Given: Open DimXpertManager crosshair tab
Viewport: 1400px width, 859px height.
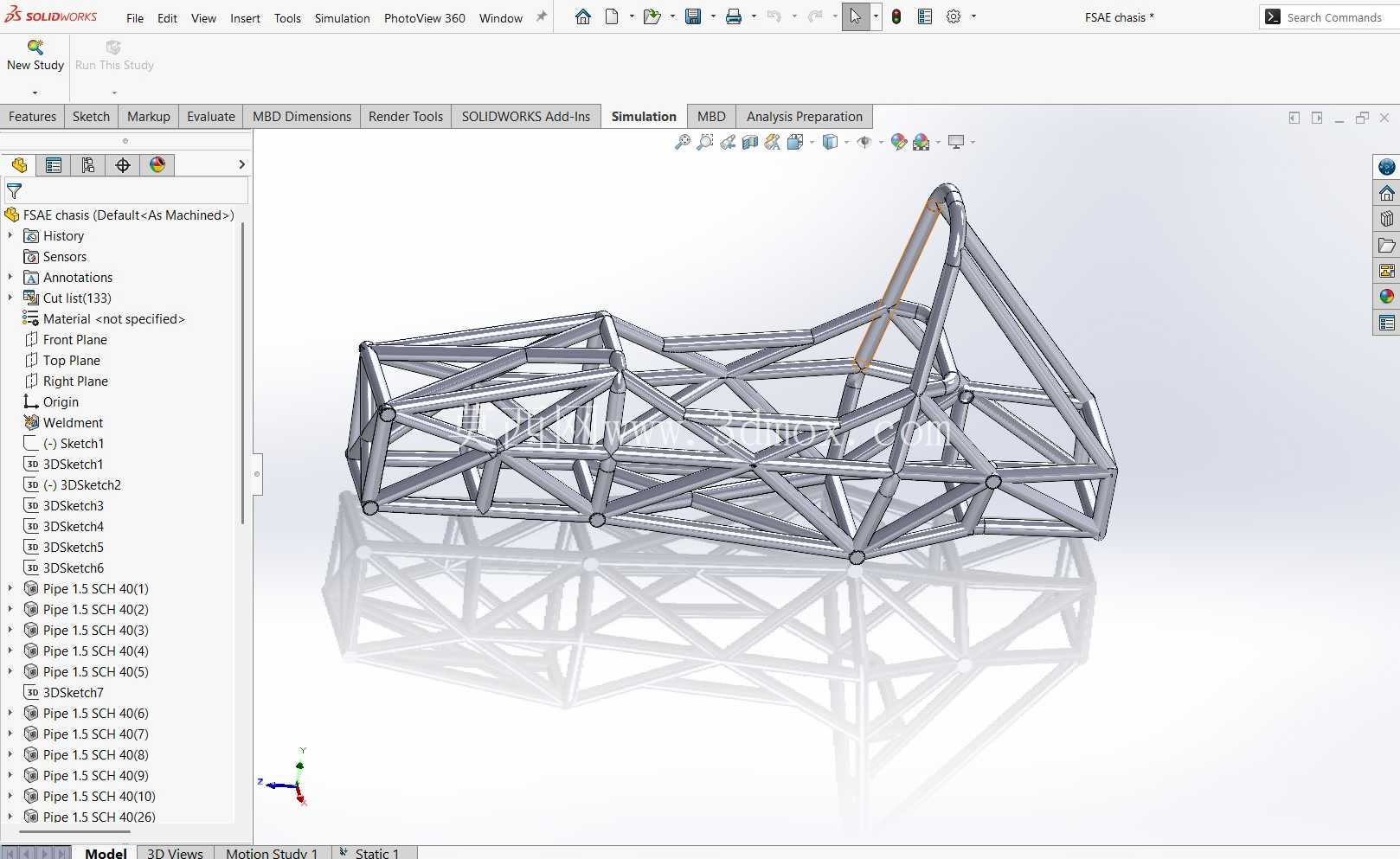Looking at the screenshot, I should 123,164.
